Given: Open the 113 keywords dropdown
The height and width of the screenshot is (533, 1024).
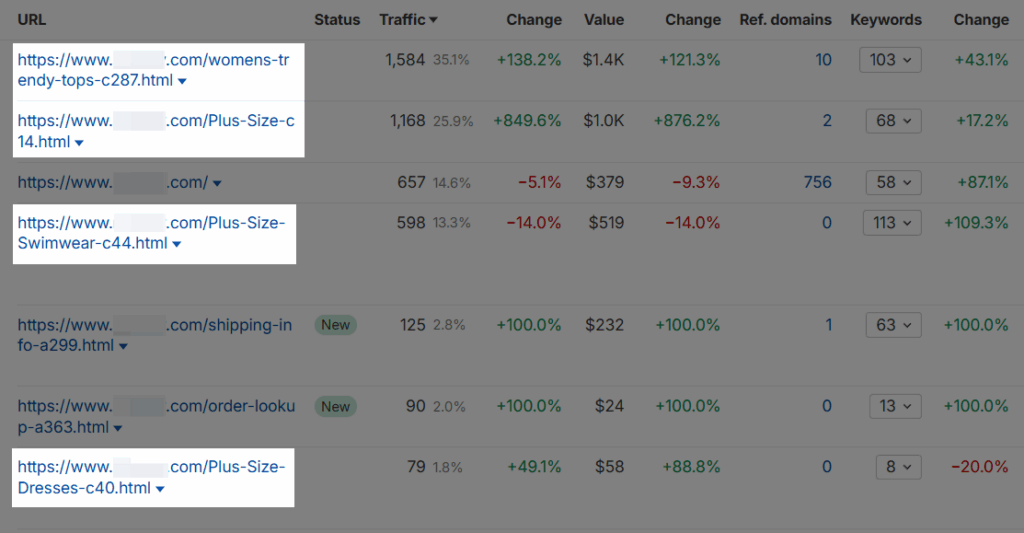Looking at the screenshot, I should click(x=890, y=223).
